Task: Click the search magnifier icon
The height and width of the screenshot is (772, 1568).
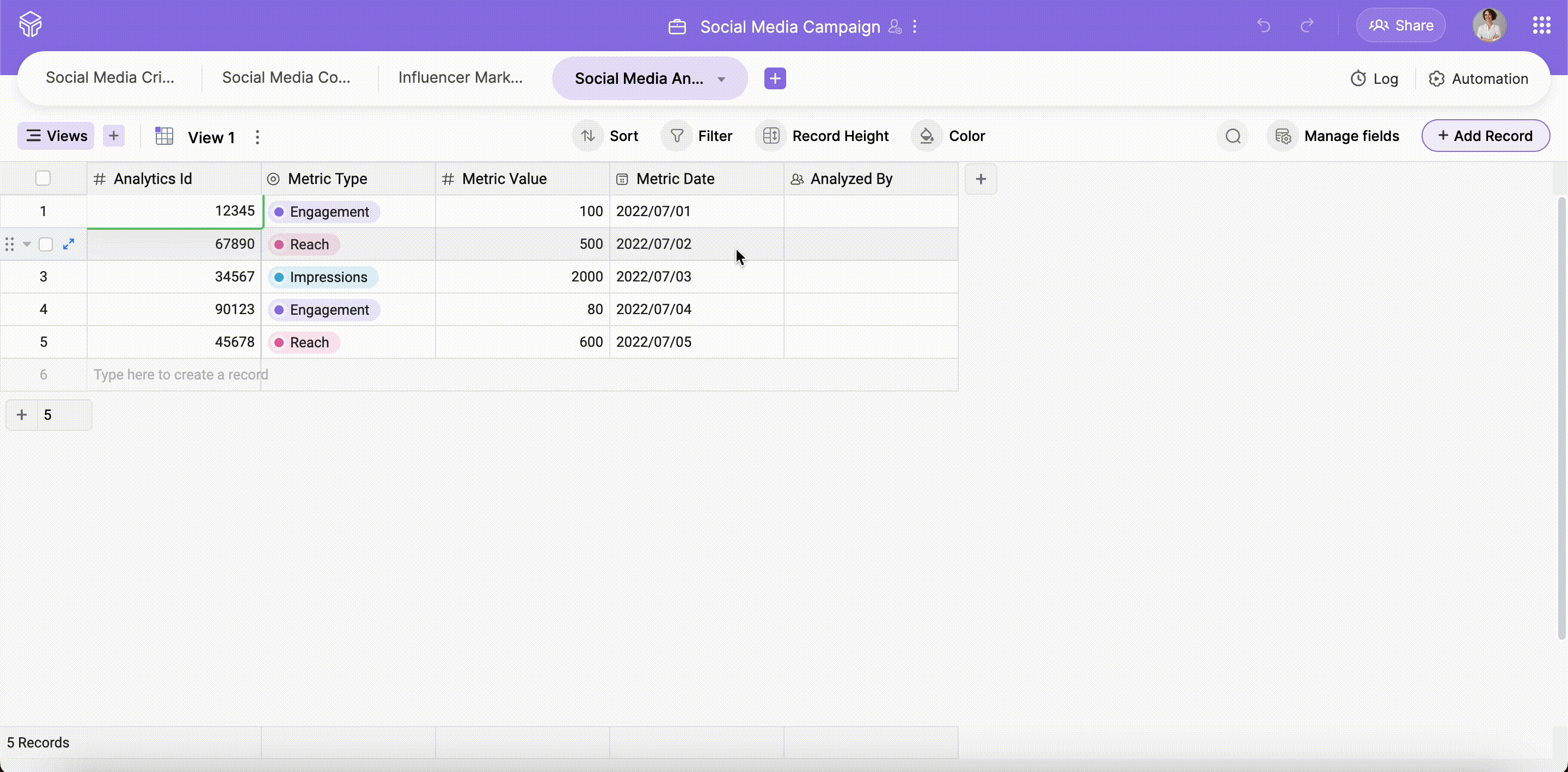Action: 1233,136
